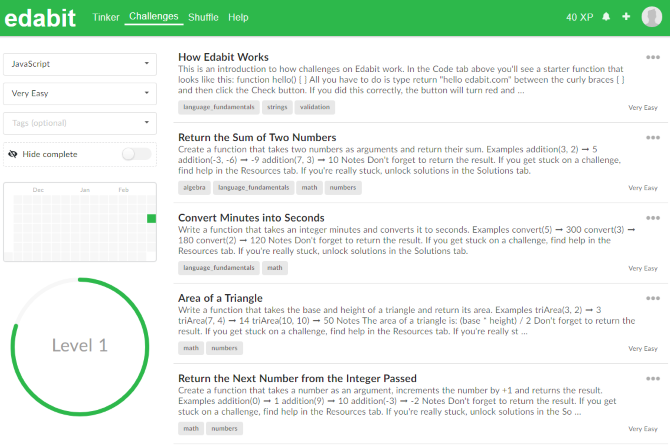Click the Dec month label in calendar
This screenshot has height=446, width=670.
[38, 190]
